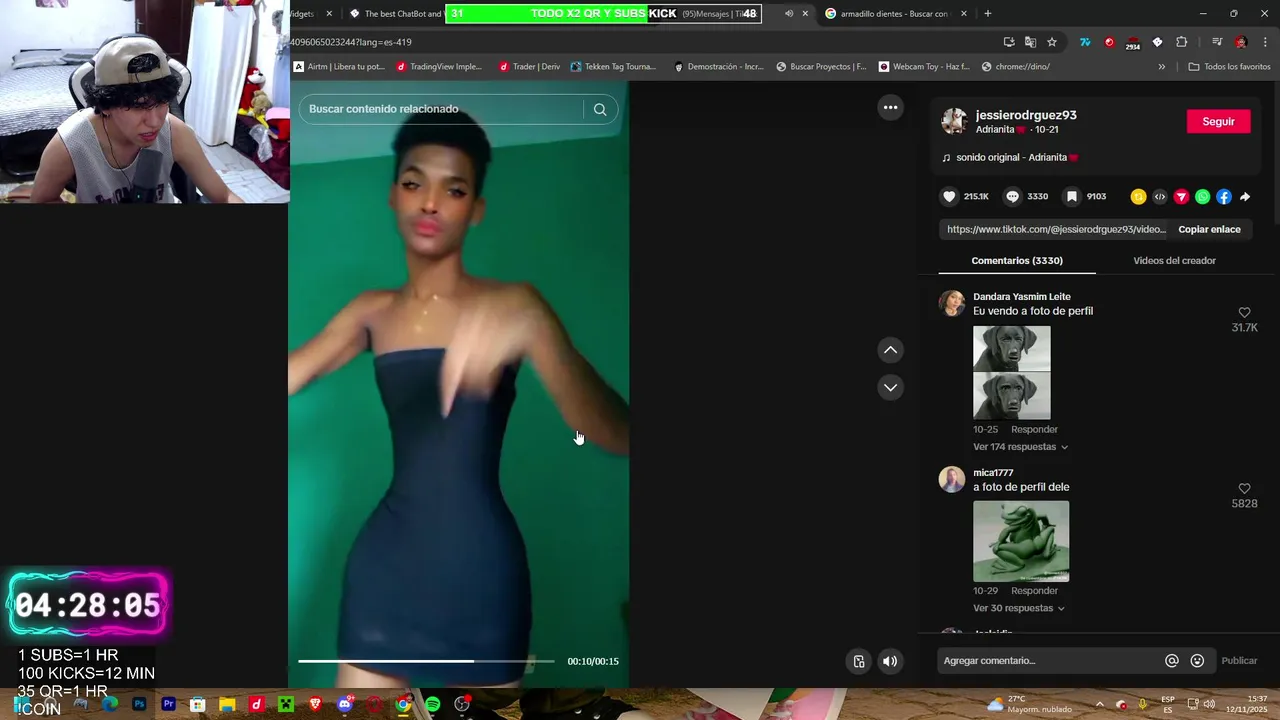Open the Webcam Toy bookmark
The width and height of the screenshot is (1280, 720).
click(x=924, y=67)
